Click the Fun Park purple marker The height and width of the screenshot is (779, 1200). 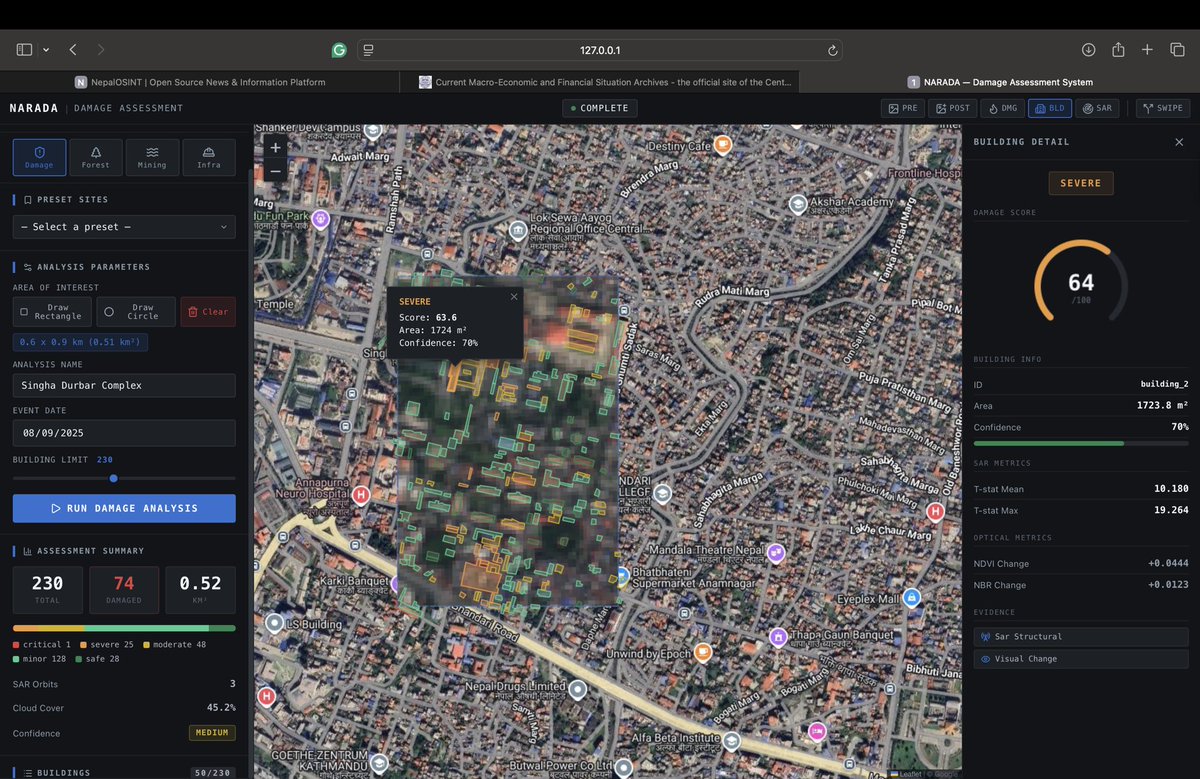(x=320, y=219)
